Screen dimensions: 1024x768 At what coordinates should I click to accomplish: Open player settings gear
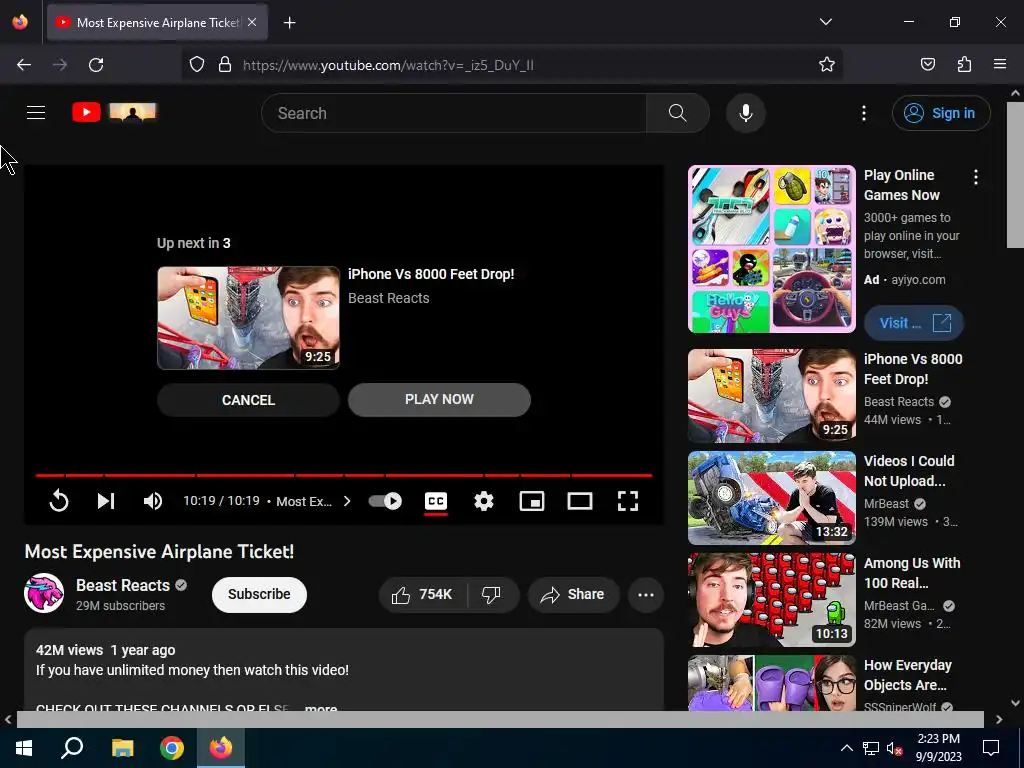point(483,501)
